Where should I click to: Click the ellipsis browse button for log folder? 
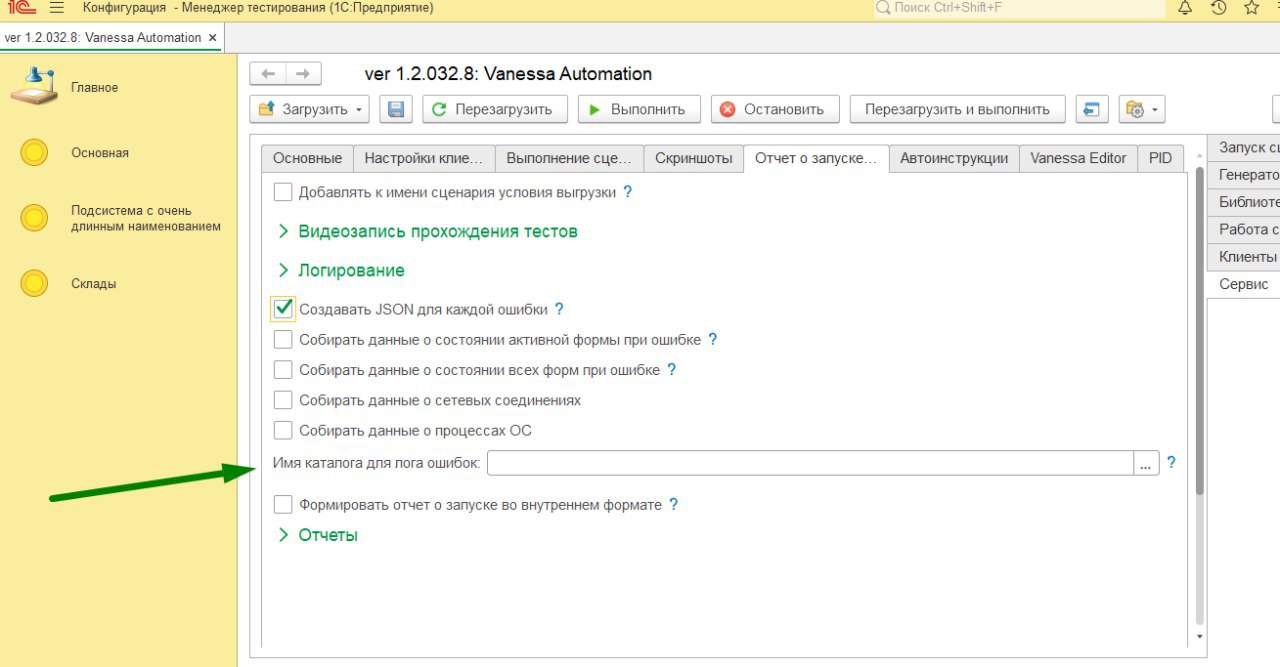point(1146,463)
